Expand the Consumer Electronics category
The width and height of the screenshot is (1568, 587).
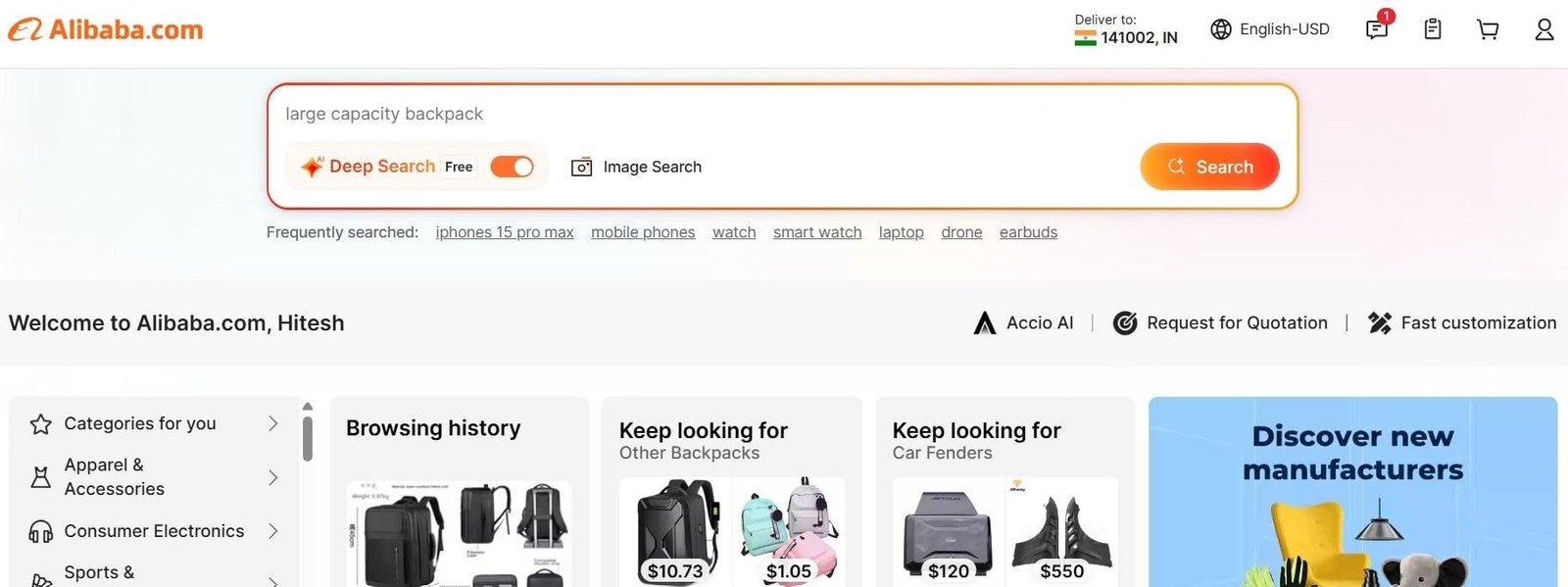(x=153, y=530)
